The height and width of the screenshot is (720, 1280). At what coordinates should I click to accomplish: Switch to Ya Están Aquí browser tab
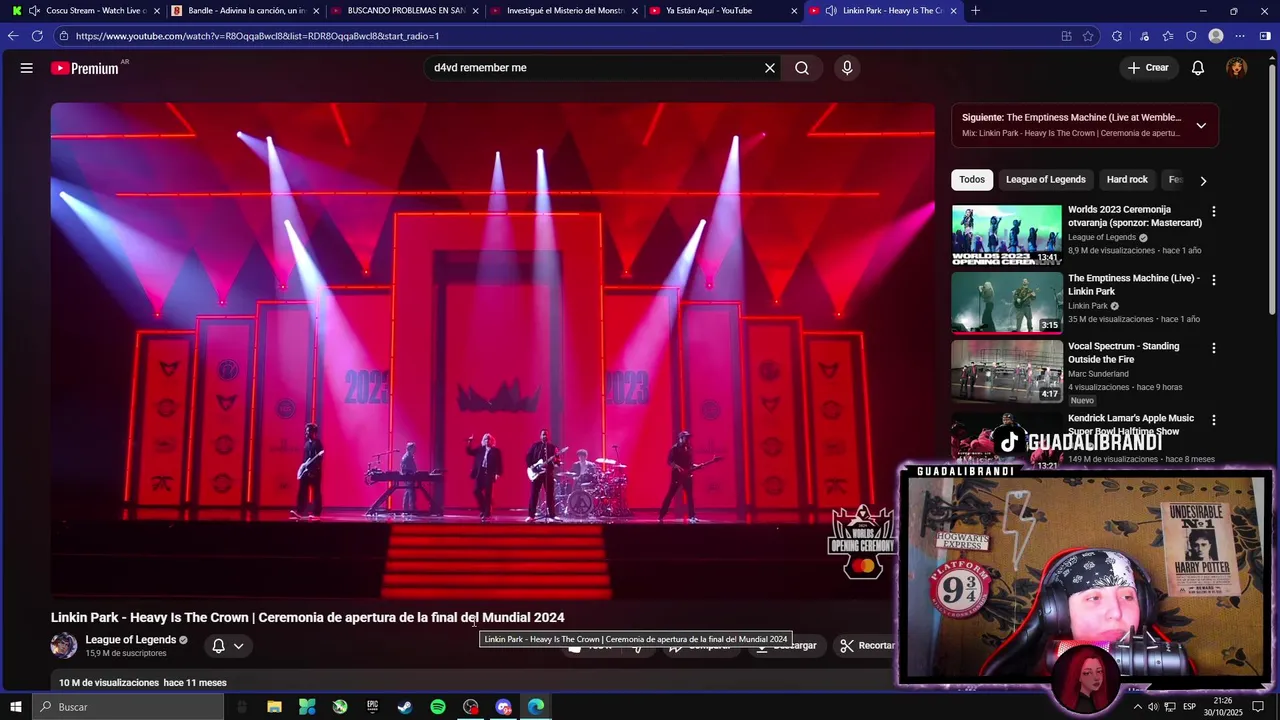coord(723,11)
